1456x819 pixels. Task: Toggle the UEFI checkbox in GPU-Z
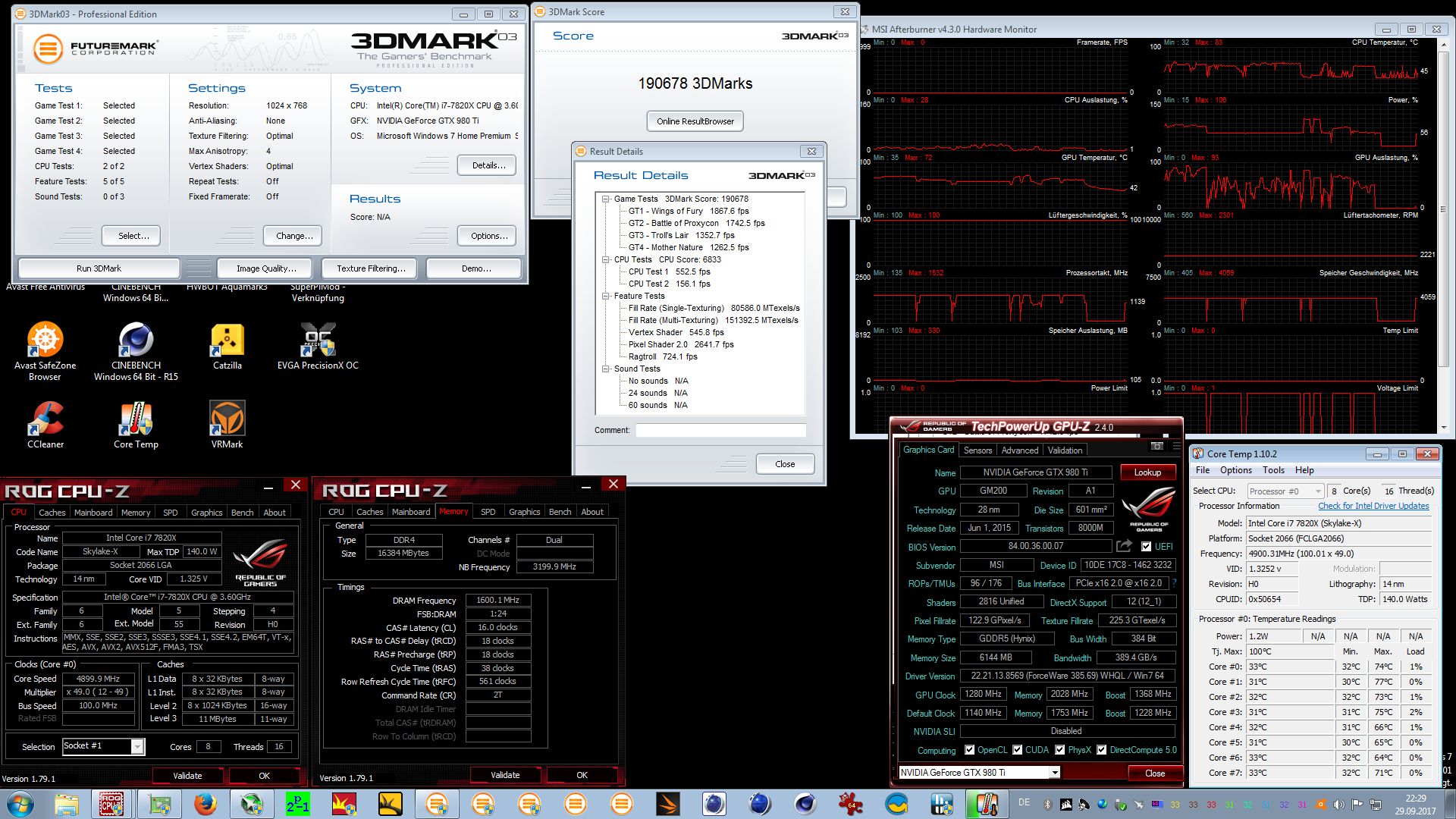point(1146,546)
